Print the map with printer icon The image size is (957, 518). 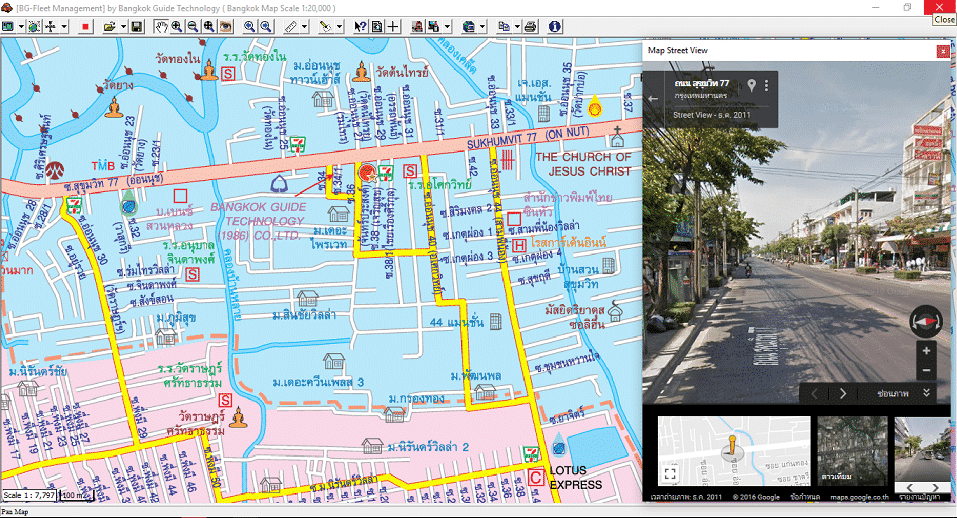tap(530, 26)
